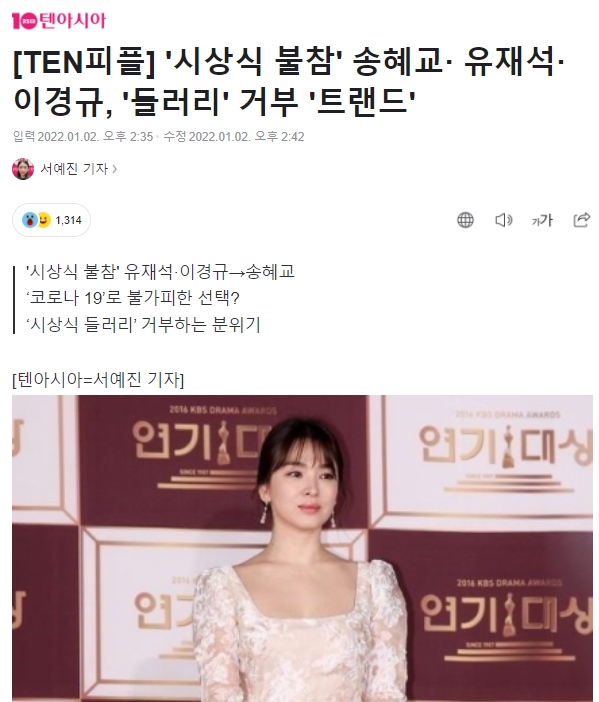Open the globe translation icon
This screenshot has width=599, height=702.
point(465,220)
